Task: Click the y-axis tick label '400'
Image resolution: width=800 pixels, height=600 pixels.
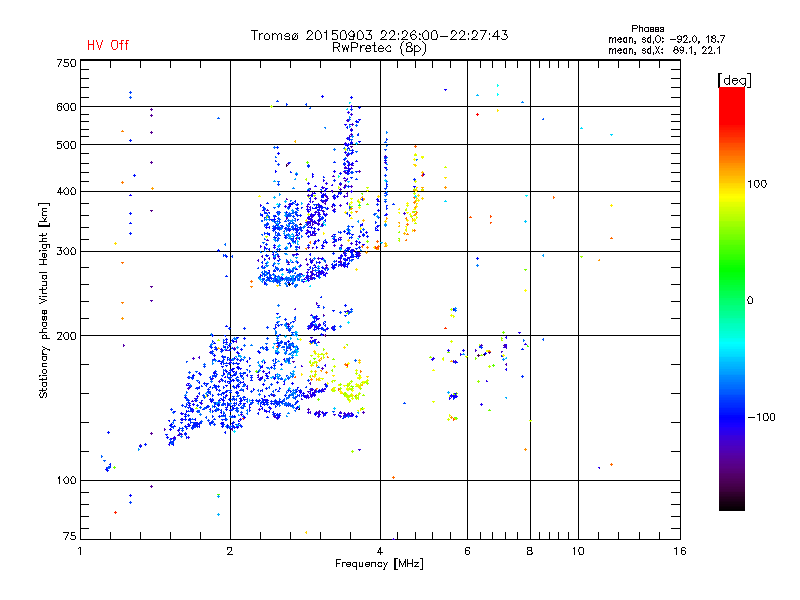Action: (66, 191)
